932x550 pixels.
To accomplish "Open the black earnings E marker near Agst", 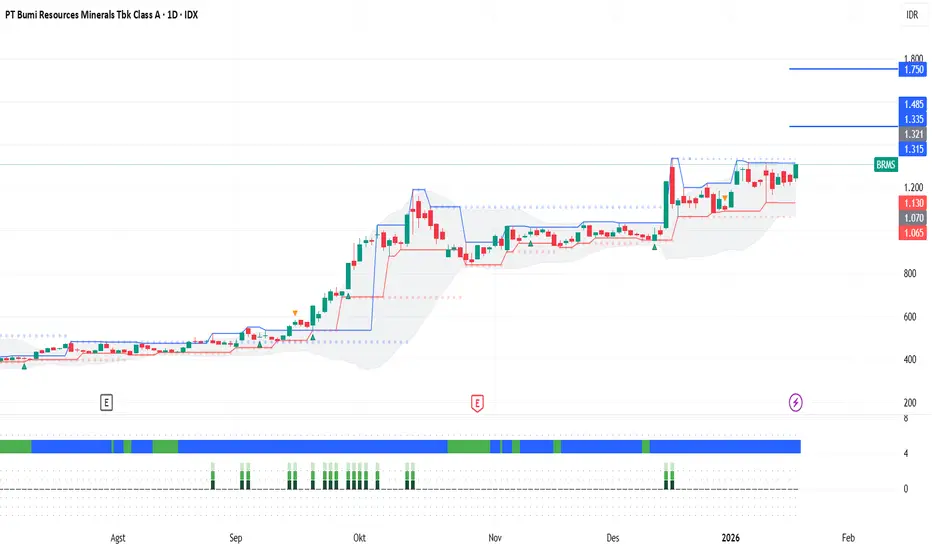I will [x=106, y=403].
